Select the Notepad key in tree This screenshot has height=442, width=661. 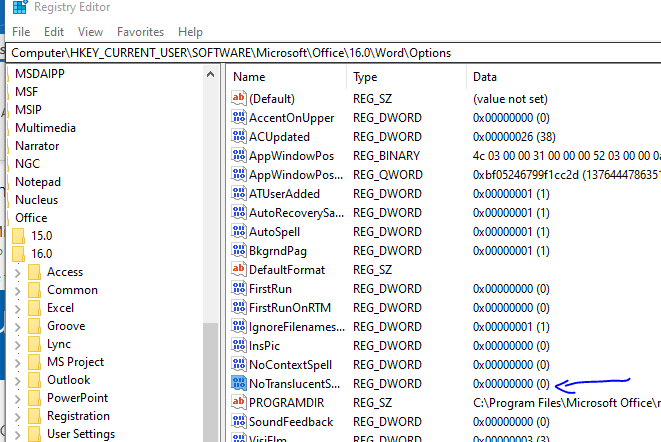38,182
